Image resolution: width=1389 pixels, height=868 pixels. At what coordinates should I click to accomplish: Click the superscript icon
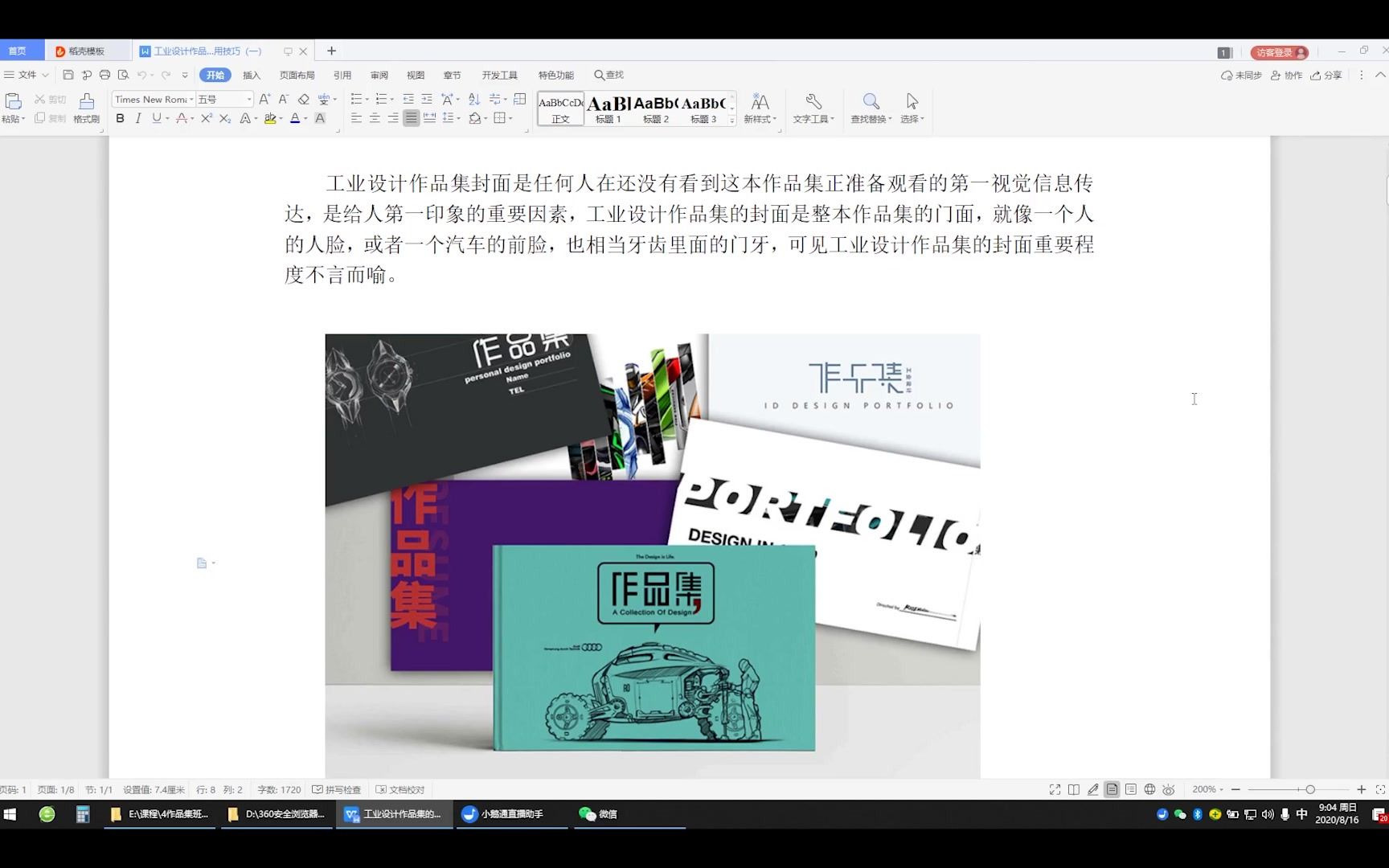(x=206, y=118)
